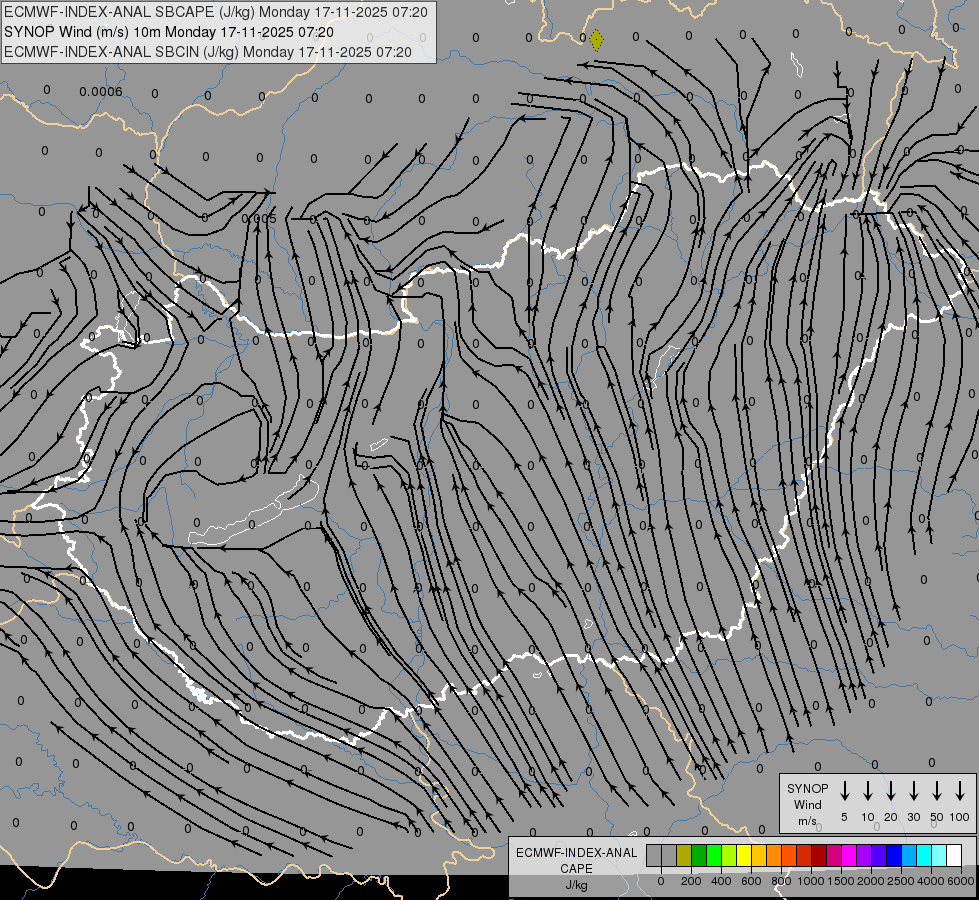
Task: Click the J/kg unit label in CAPE legend
Action: pos(576,885)
